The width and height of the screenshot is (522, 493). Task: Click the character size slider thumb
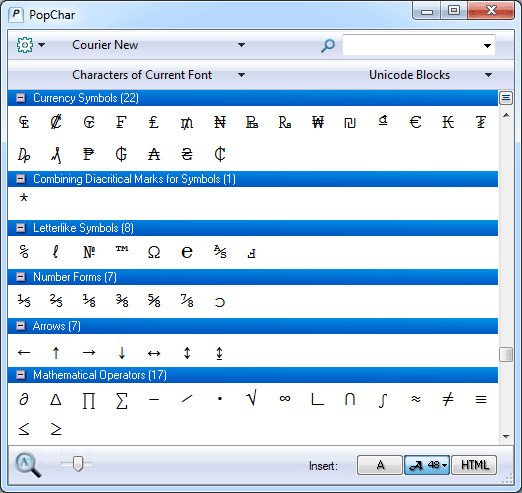point(78,464)
